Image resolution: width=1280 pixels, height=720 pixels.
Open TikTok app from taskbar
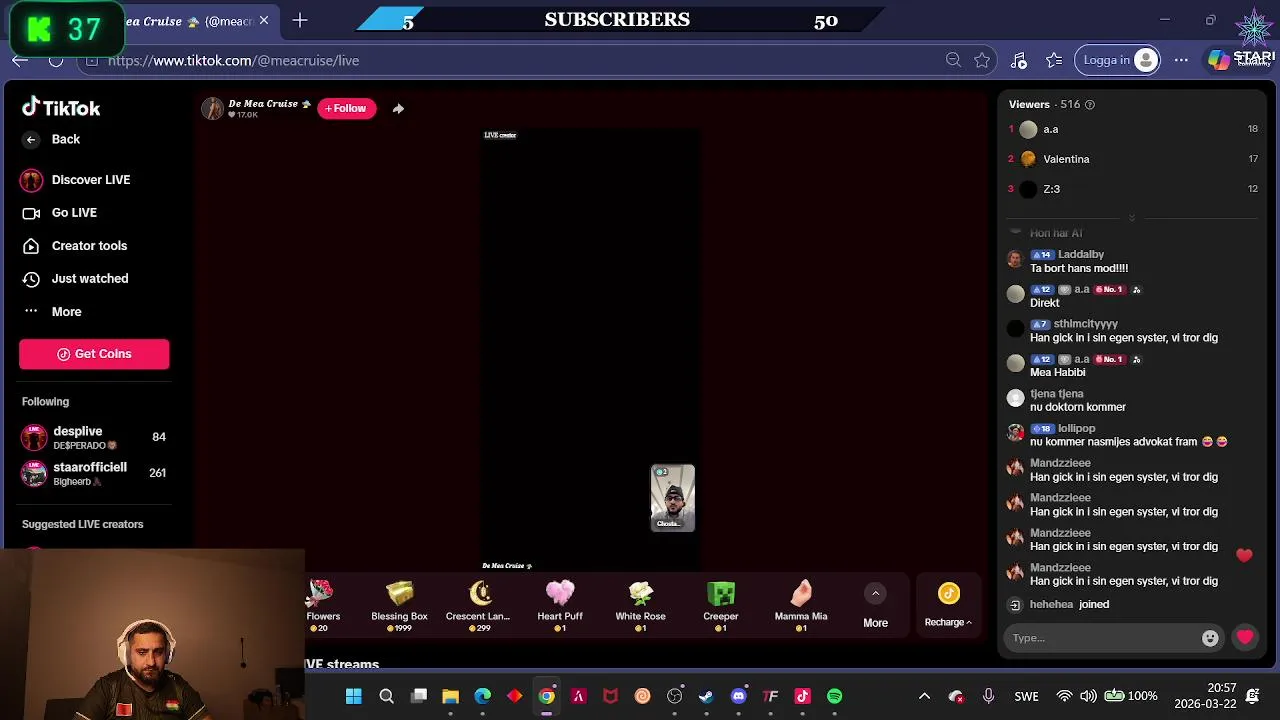[x=803, y=696]
